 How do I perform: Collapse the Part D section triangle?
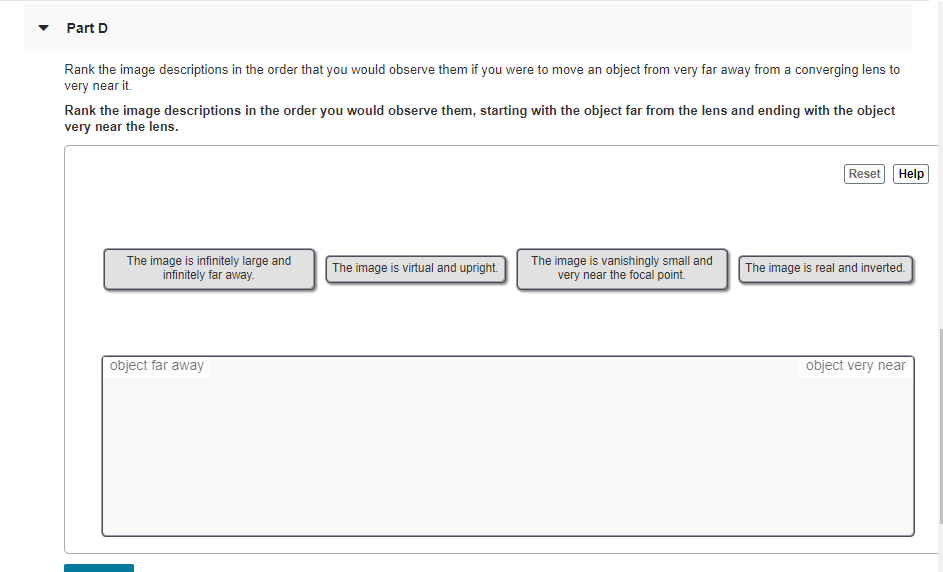pyautogui.click(x=43, y=28)
